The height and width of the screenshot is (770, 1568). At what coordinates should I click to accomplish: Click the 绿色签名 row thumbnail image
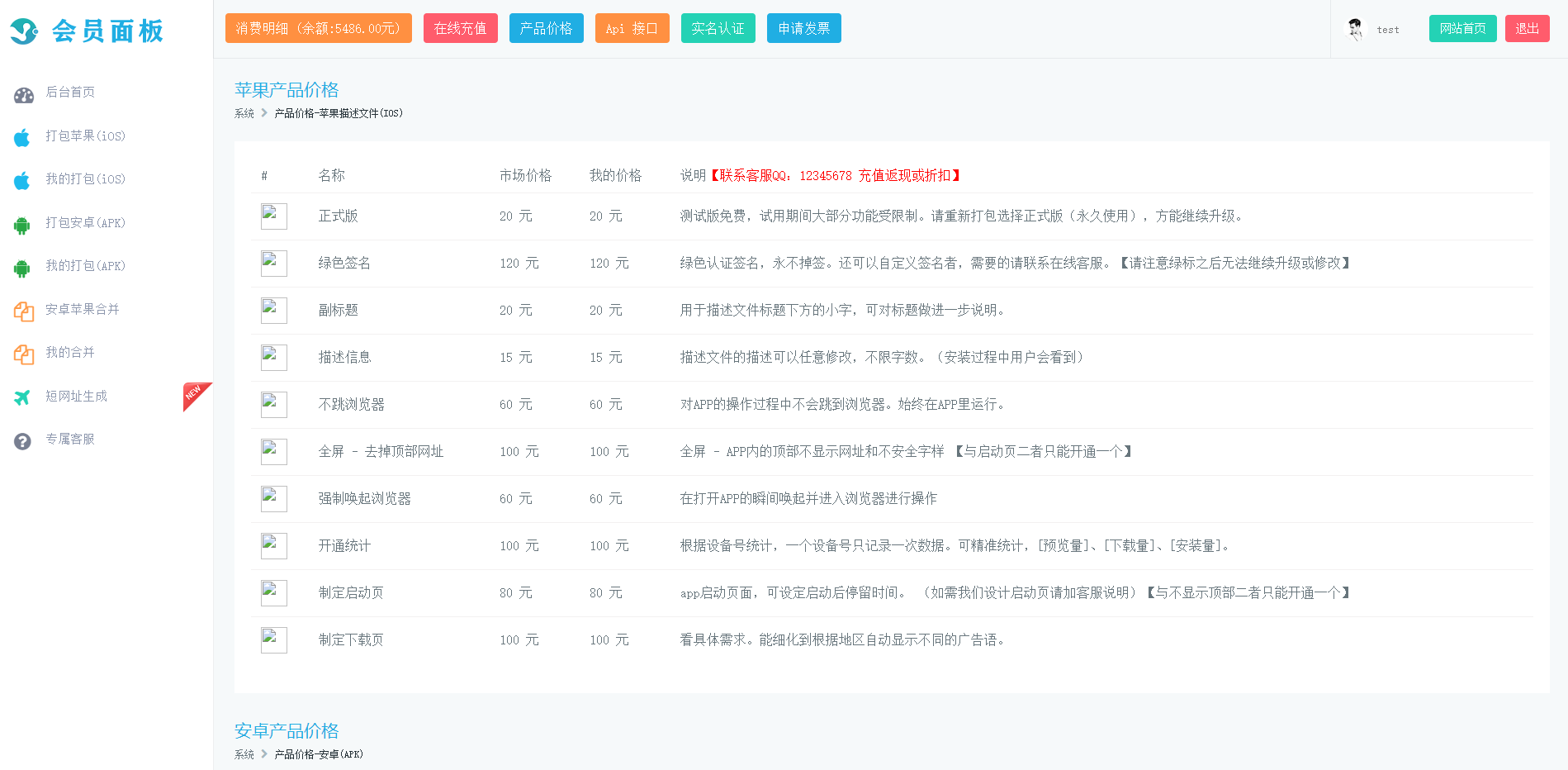point(273,263)
